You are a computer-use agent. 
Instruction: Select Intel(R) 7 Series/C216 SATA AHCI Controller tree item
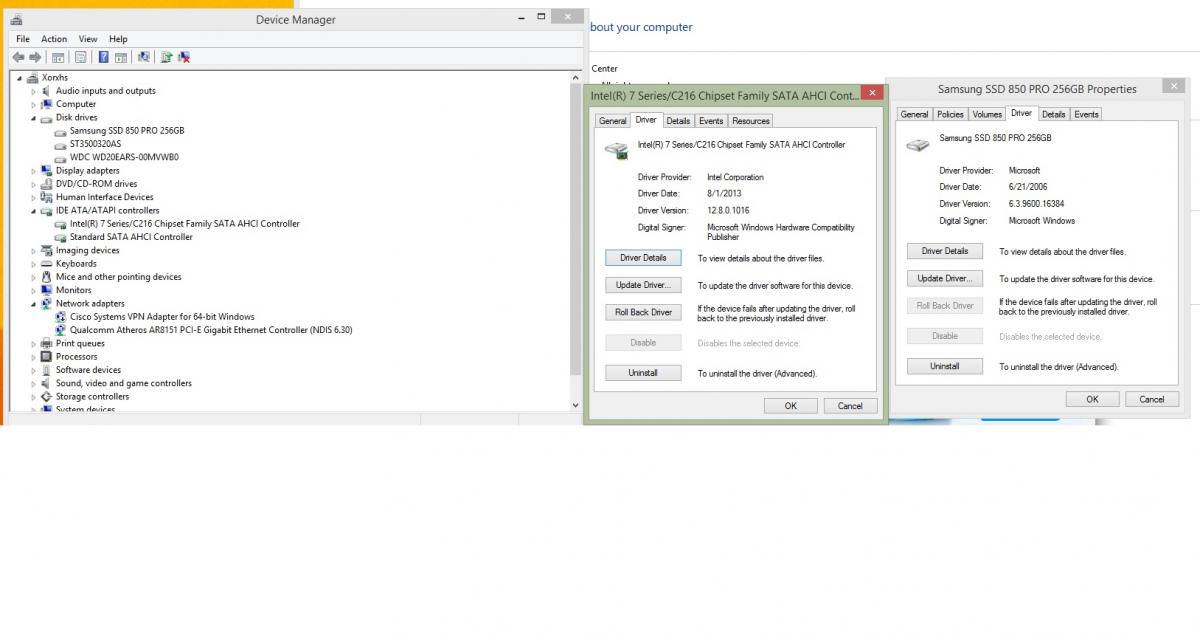pos(184,224)
